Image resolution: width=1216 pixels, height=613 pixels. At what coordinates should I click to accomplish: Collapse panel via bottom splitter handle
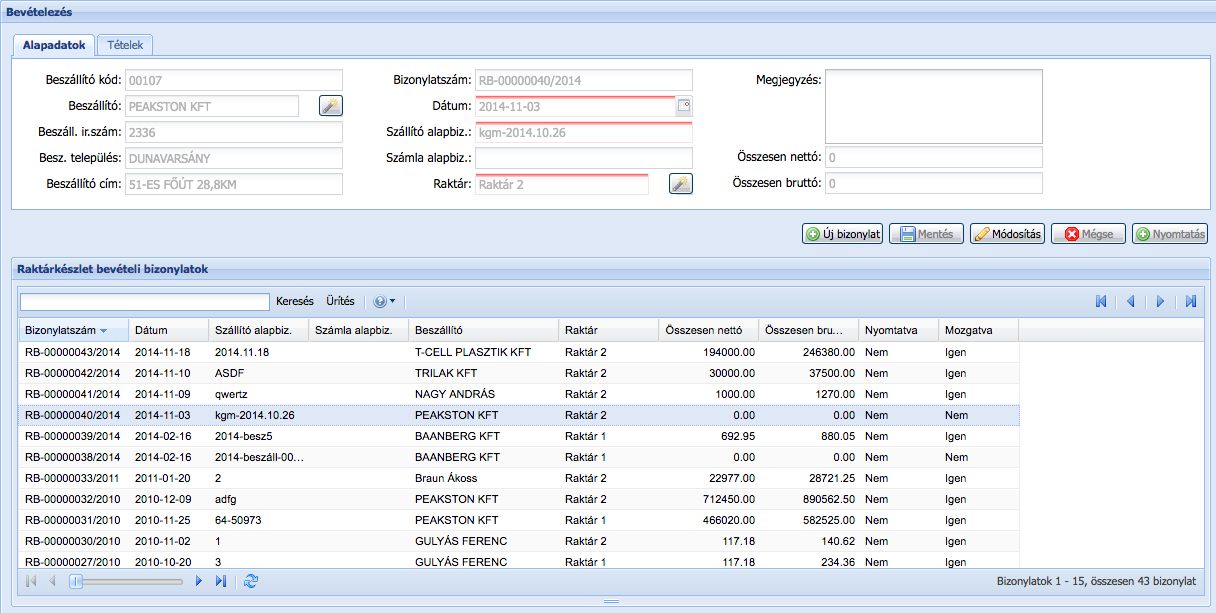(611, 602)
